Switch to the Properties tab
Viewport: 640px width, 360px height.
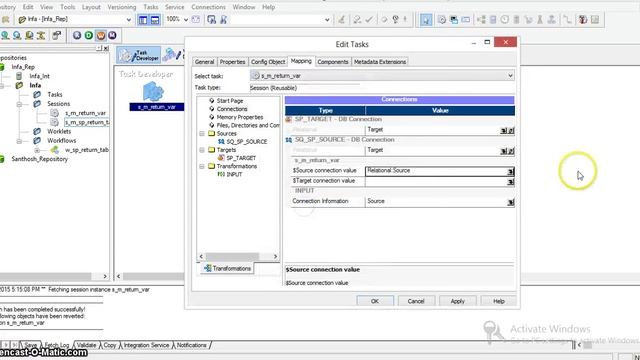pyautogui.click(x=232, y=62)
